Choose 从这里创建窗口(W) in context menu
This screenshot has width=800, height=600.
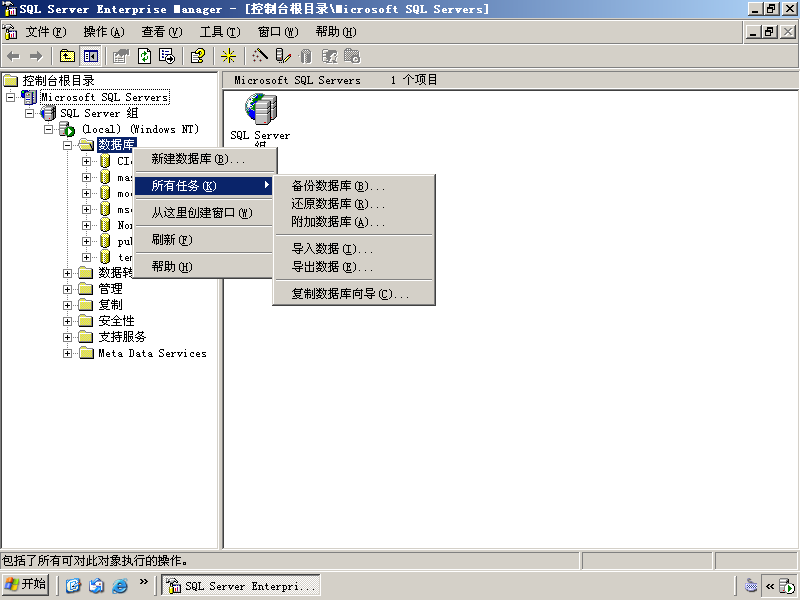tap(205, 213)
